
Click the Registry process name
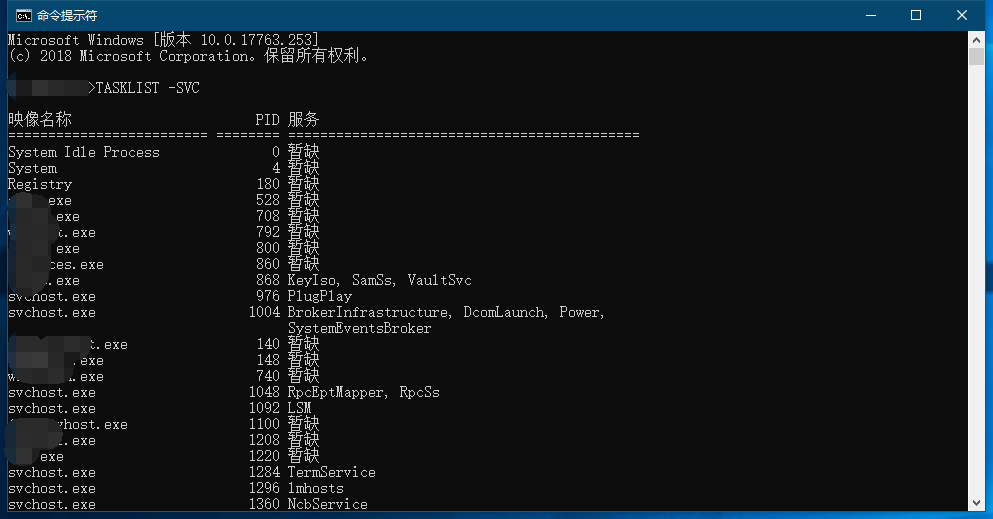pyautogui.click(x=40, y=184)
